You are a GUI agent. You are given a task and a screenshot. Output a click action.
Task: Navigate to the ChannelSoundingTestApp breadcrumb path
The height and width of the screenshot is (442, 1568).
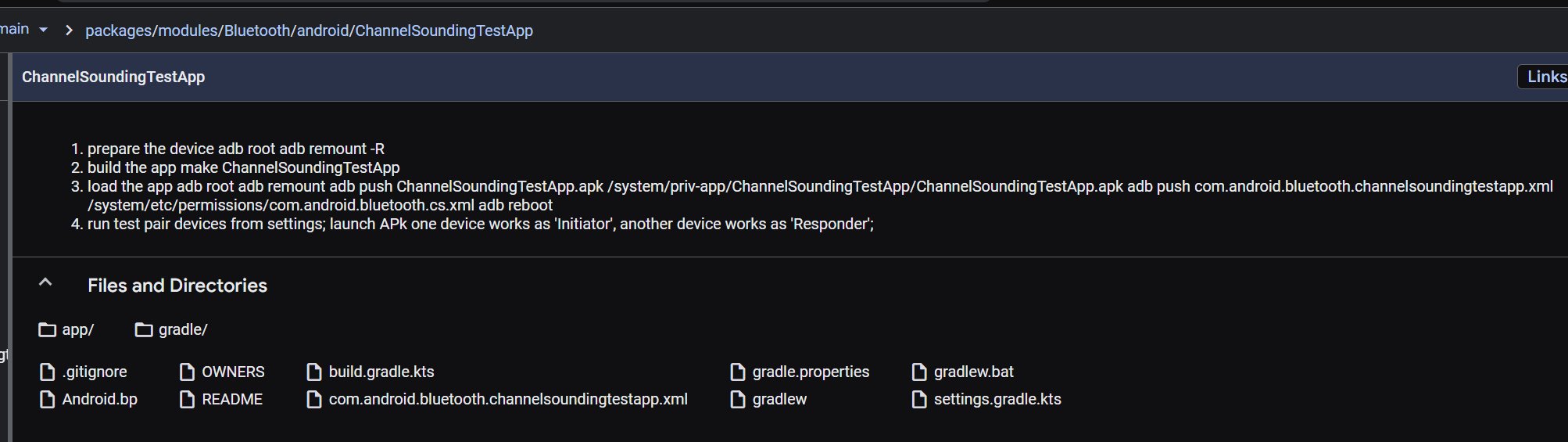coord(443,31)
